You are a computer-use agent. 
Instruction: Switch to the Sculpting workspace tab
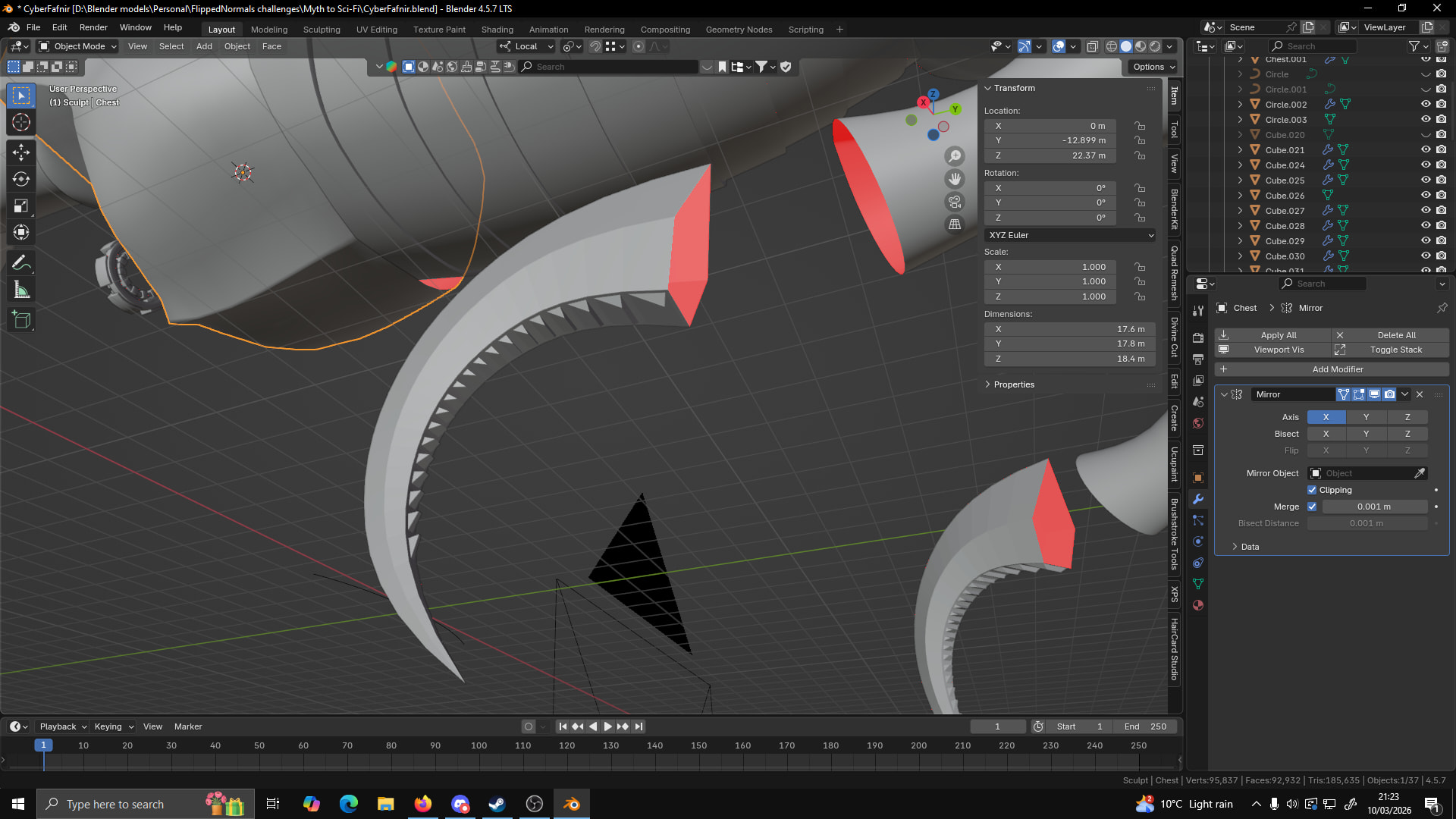pos(322,30)
